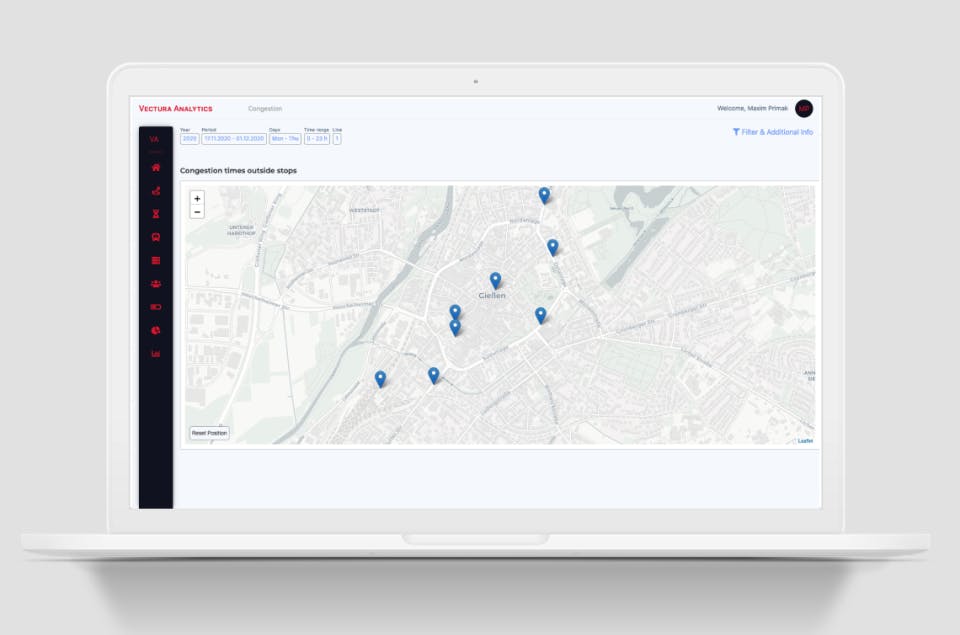Open the passengers group icon in sidebar
Screen dimensions: 960x635
point(156,284)
